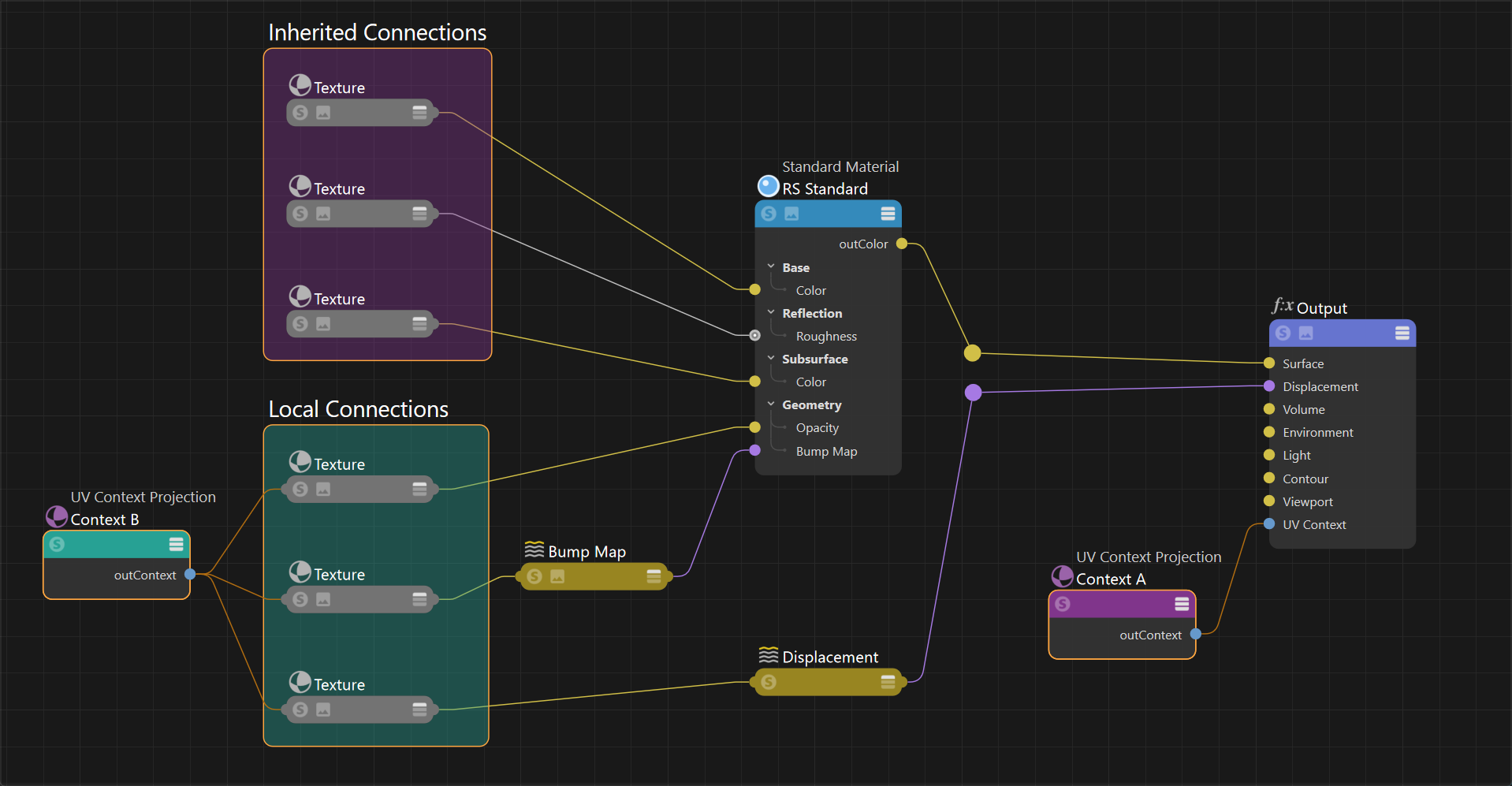Click the outColor output label
Screen dimensions: 1512x786
tap(863, 244)
